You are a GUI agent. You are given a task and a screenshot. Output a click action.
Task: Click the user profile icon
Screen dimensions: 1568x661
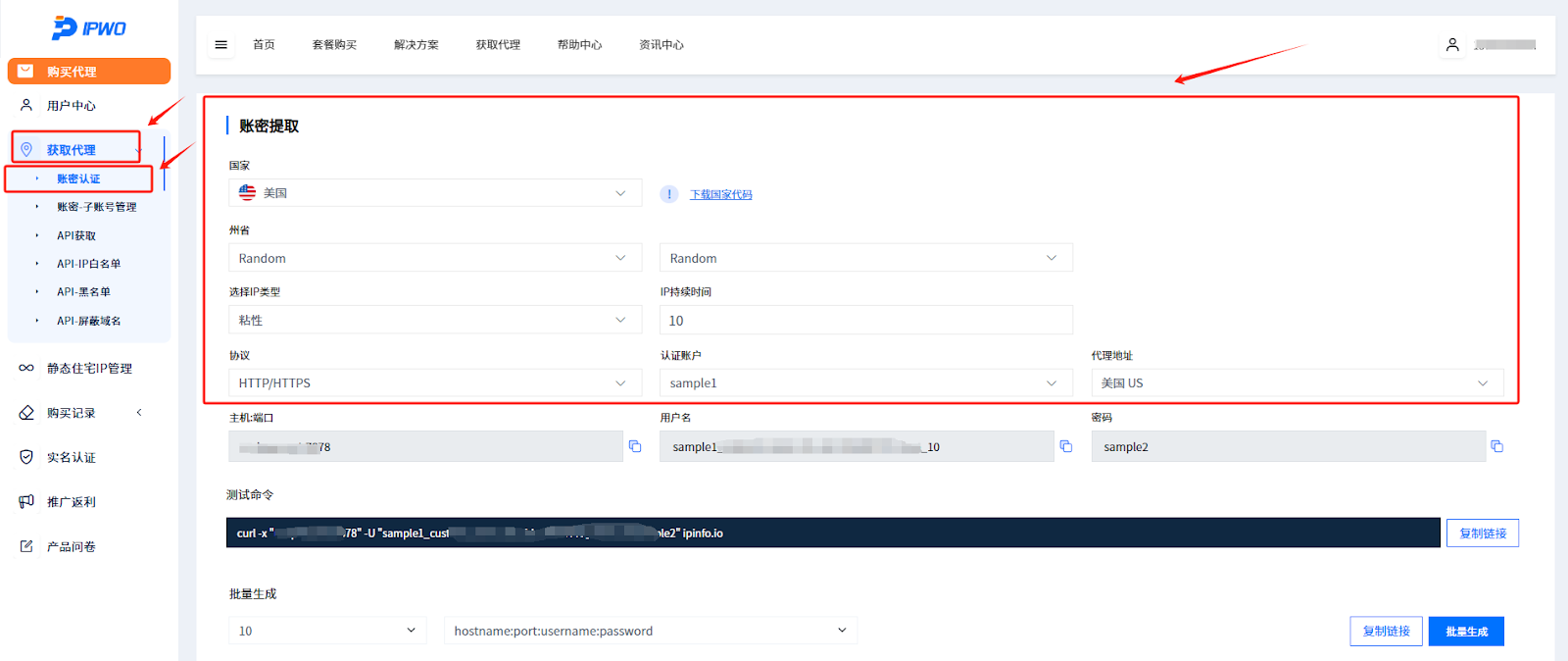coord(1452,45)
